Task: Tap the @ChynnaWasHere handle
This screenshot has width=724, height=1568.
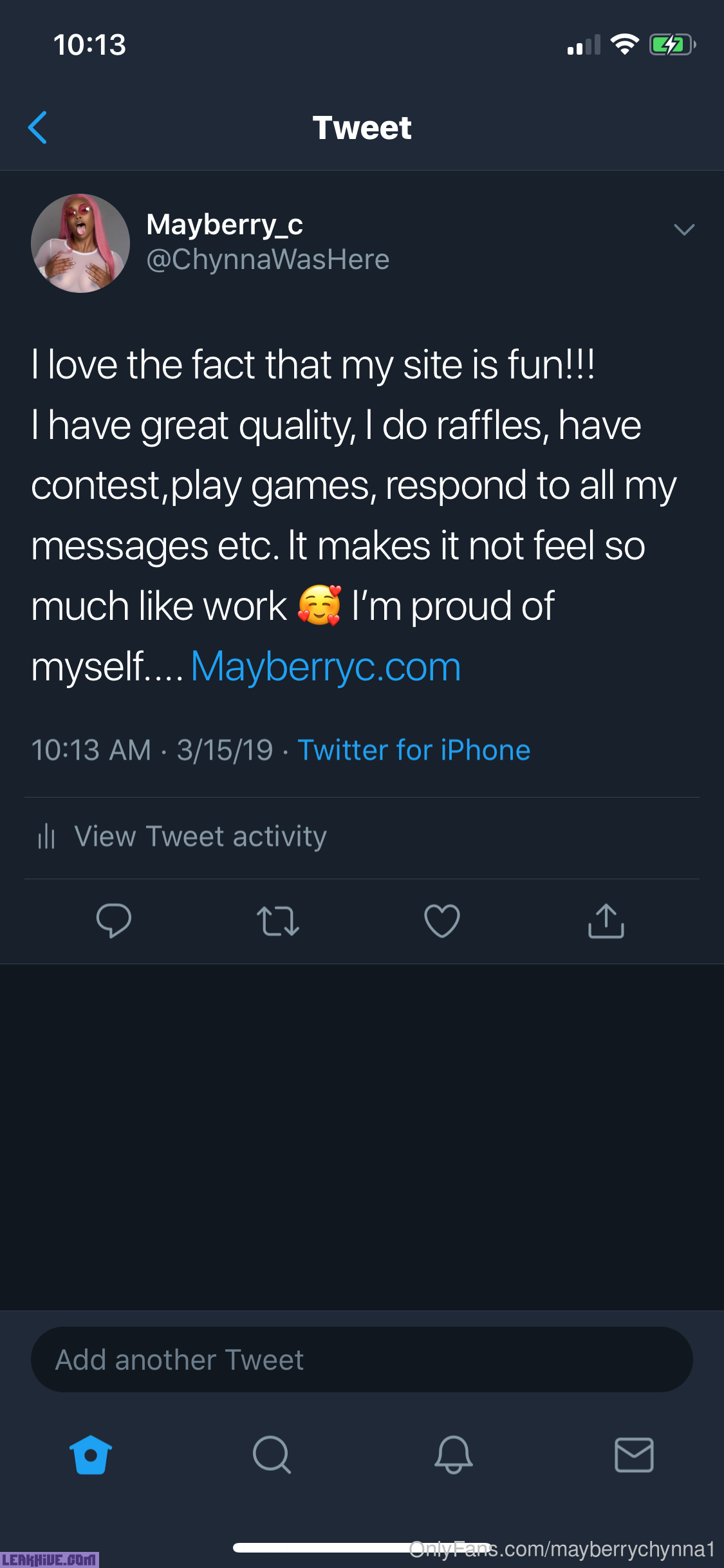Action: click(x=268, y=260)
